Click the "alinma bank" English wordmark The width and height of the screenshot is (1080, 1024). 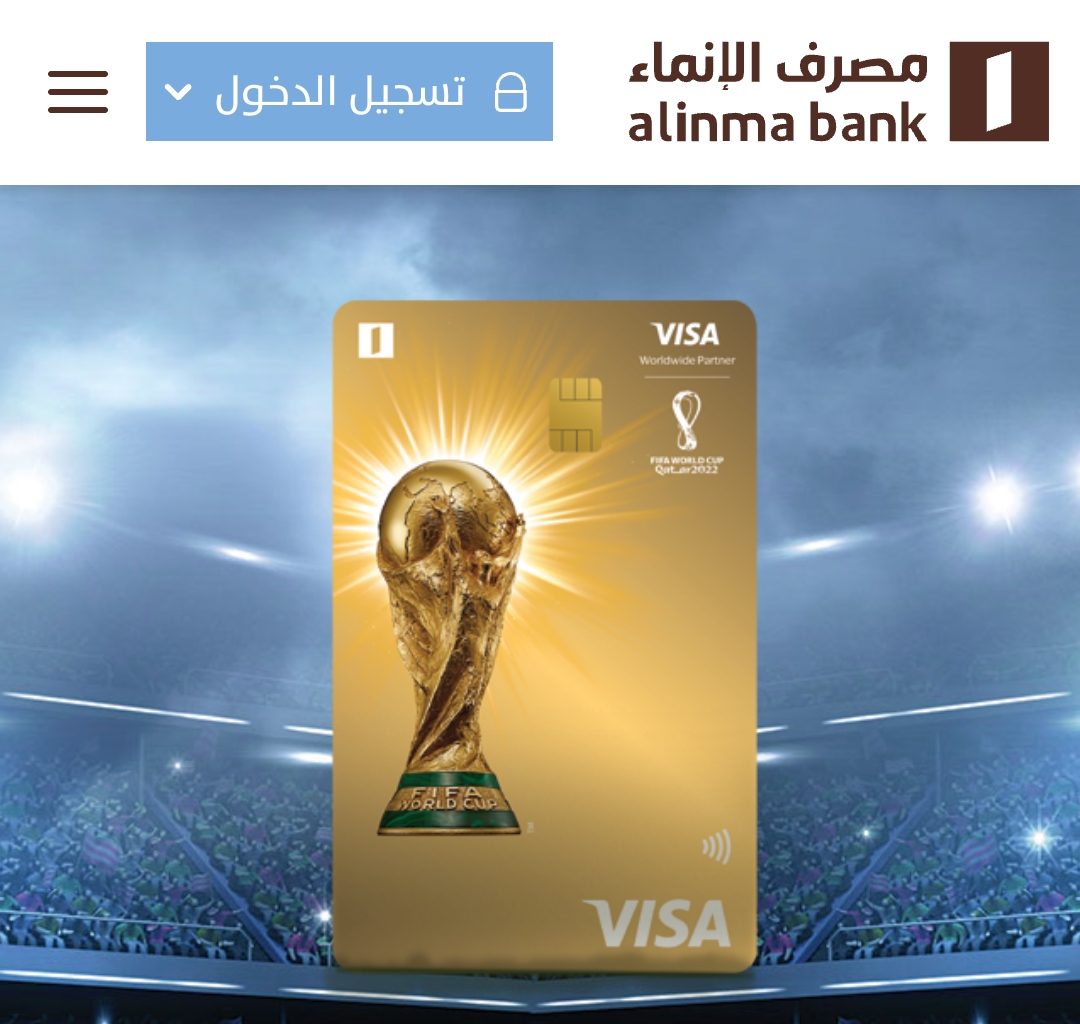[778, 122]
